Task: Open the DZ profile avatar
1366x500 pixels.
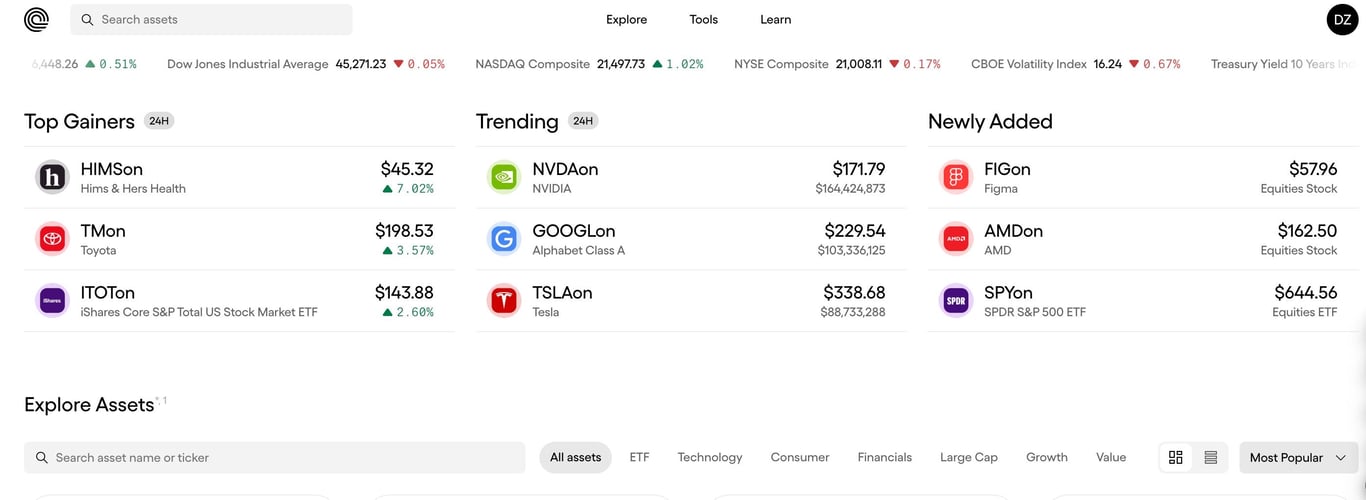Action: pos(1342,20)
